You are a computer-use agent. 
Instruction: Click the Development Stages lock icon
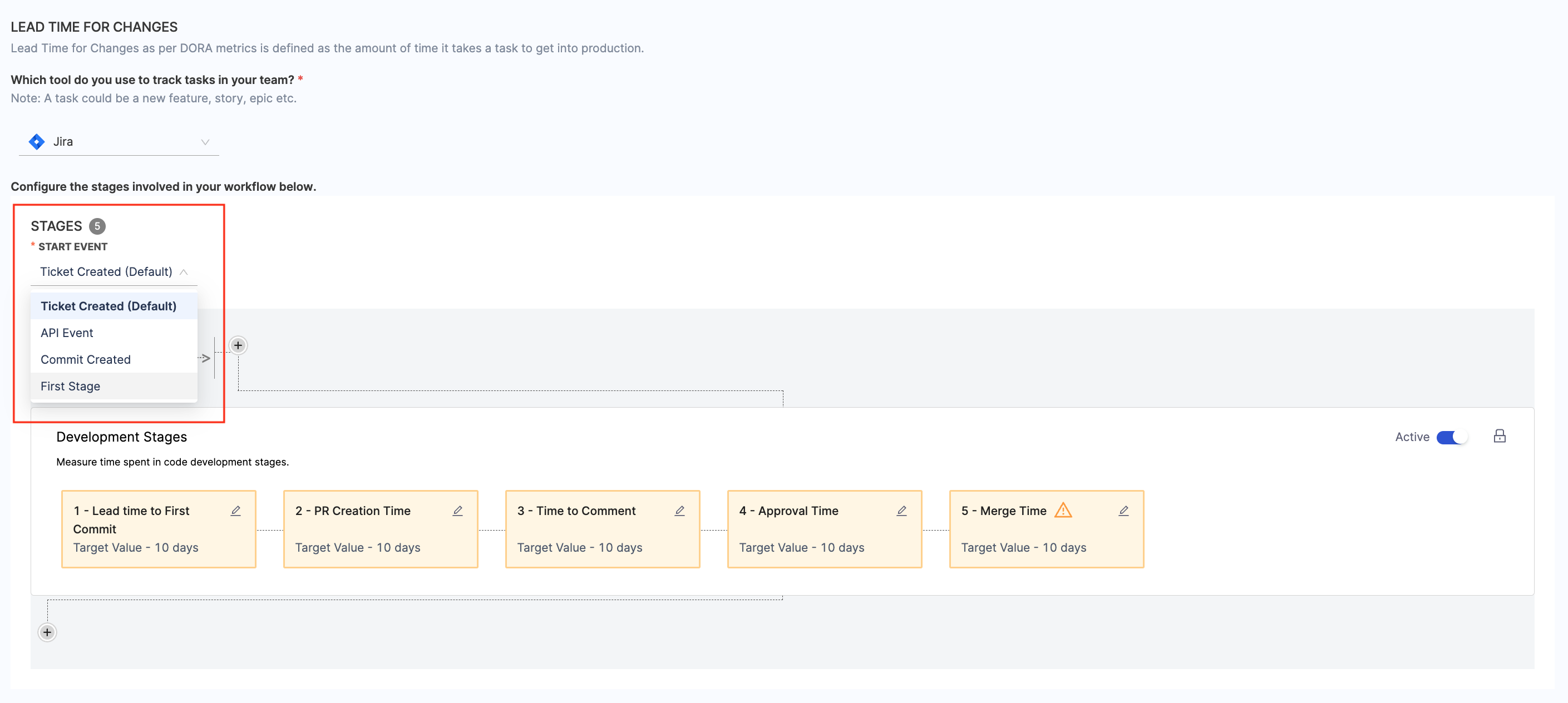(1499, 436)
